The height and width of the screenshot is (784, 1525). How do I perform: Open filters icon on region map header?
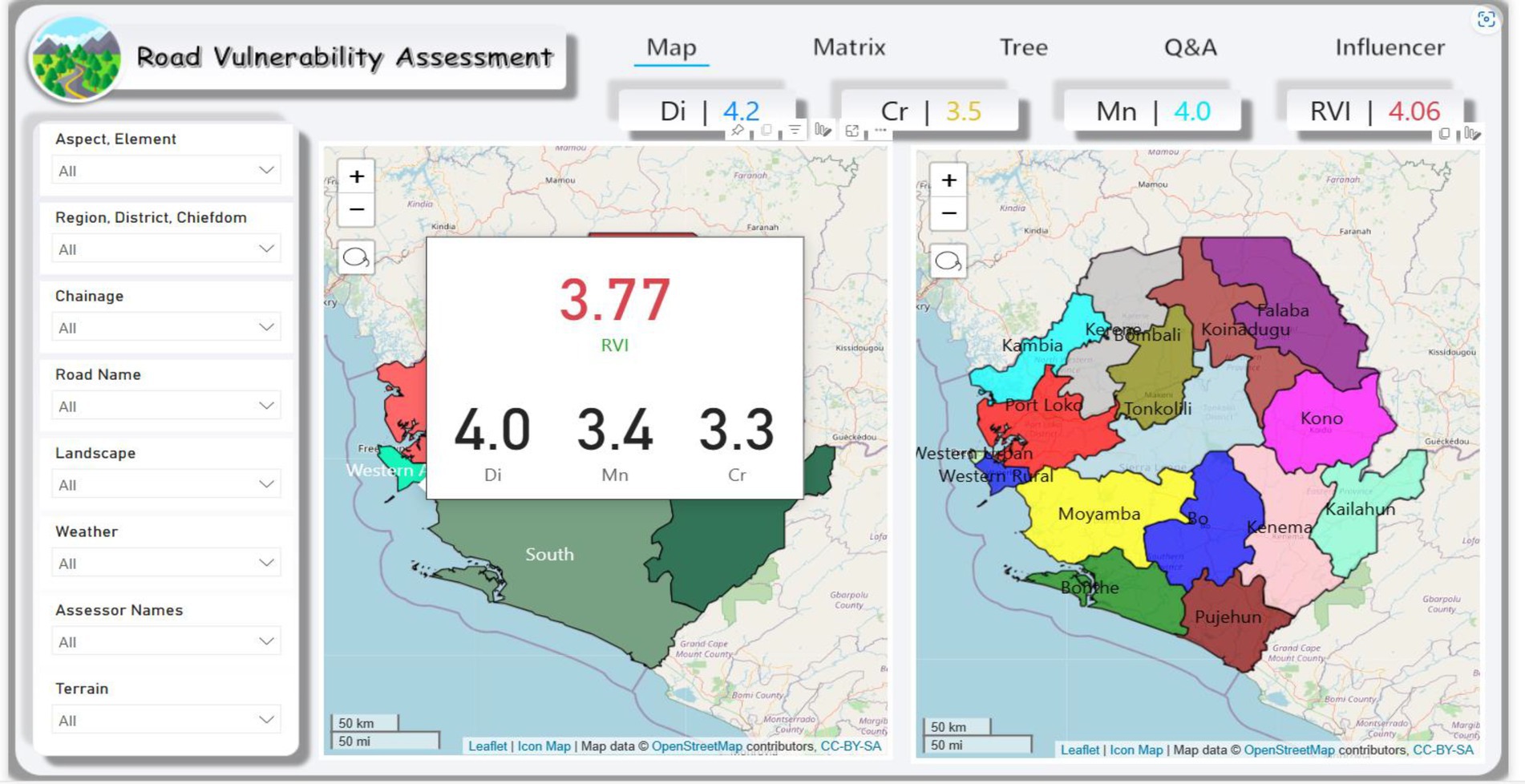(x=795, y=131)
